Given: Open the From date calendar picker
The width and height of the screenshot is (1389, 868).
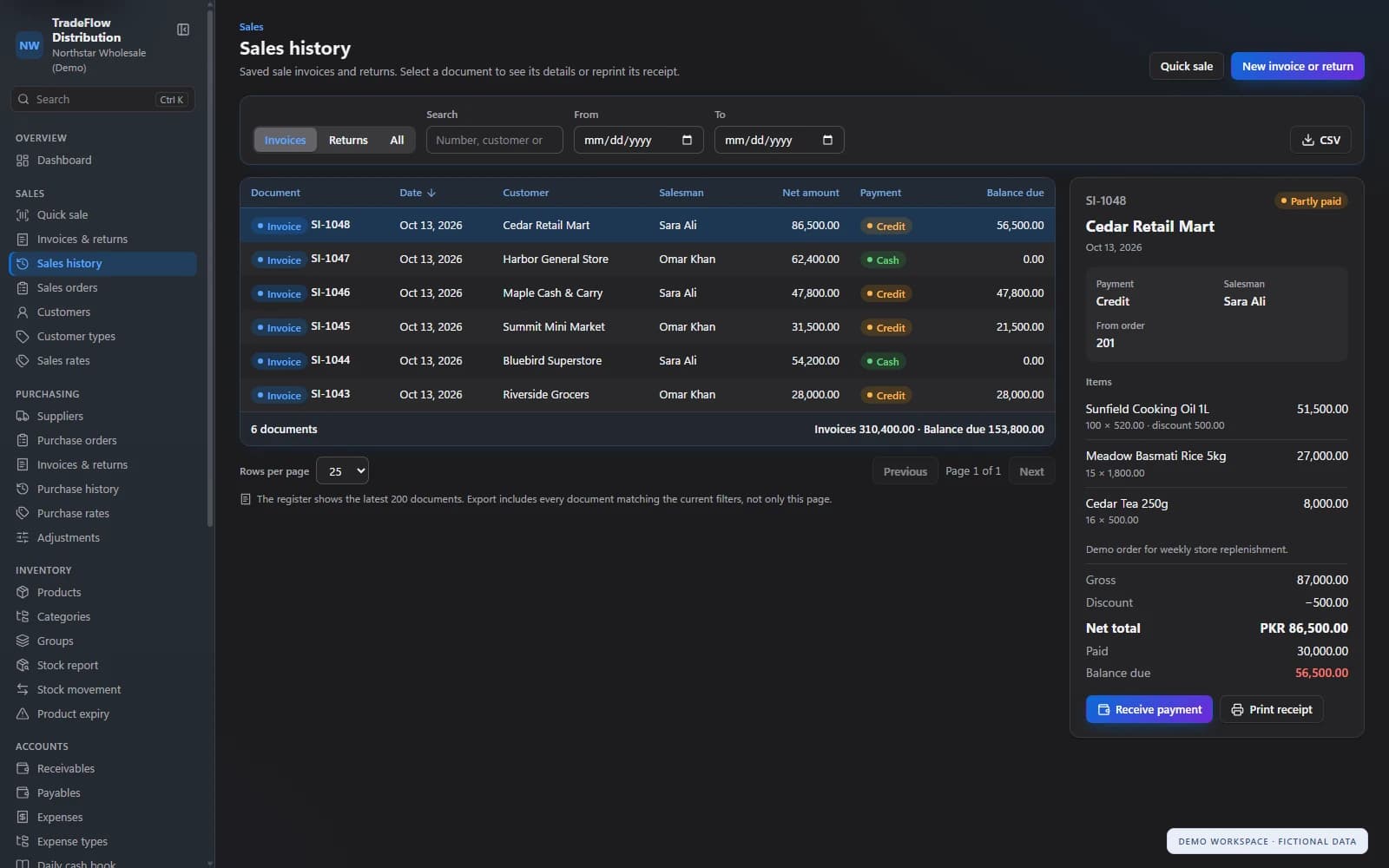Looking at the screenshot, I should (687, 140).
